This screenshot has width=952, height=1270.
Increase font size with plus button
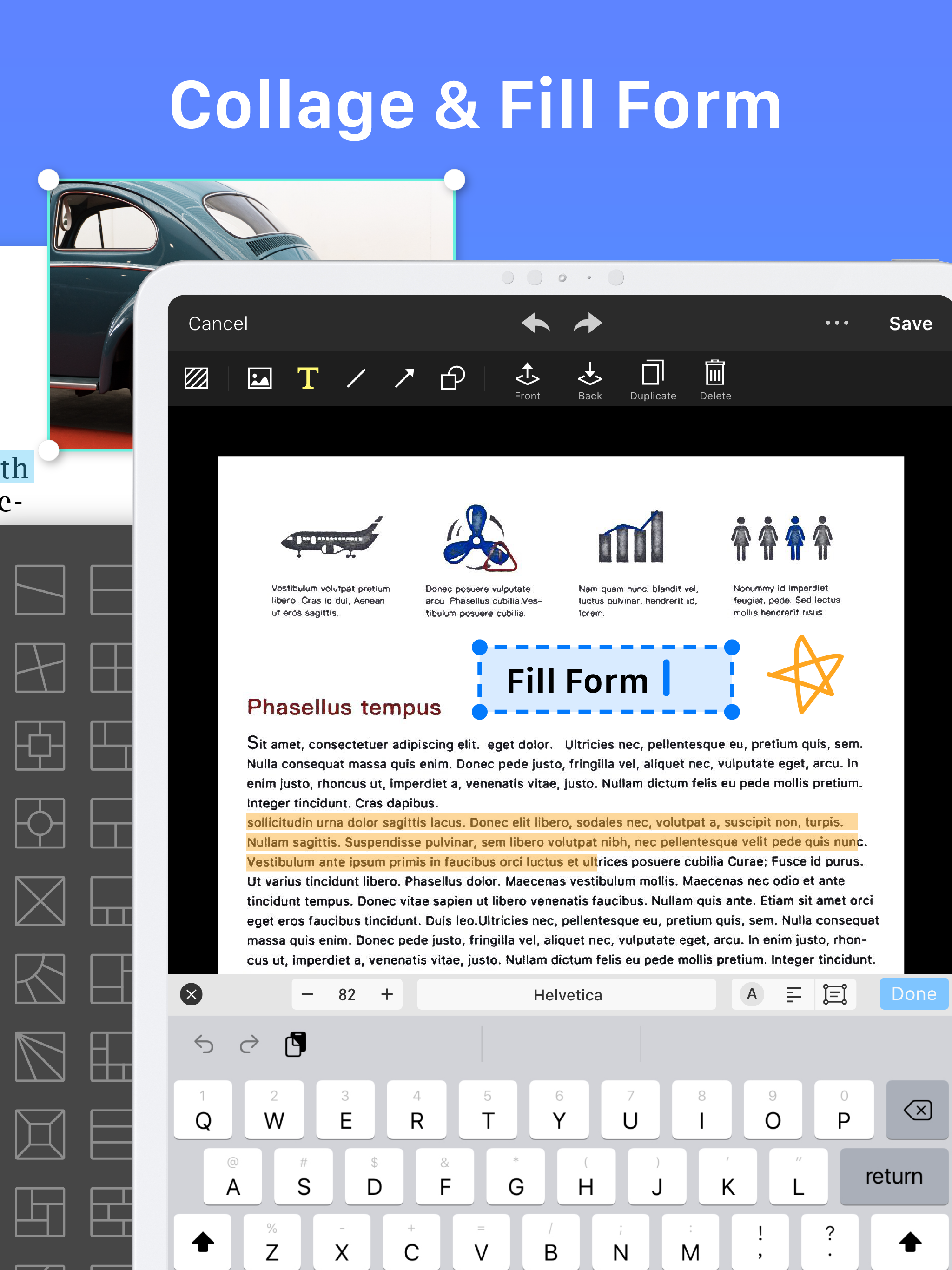(x=387, y=994)
